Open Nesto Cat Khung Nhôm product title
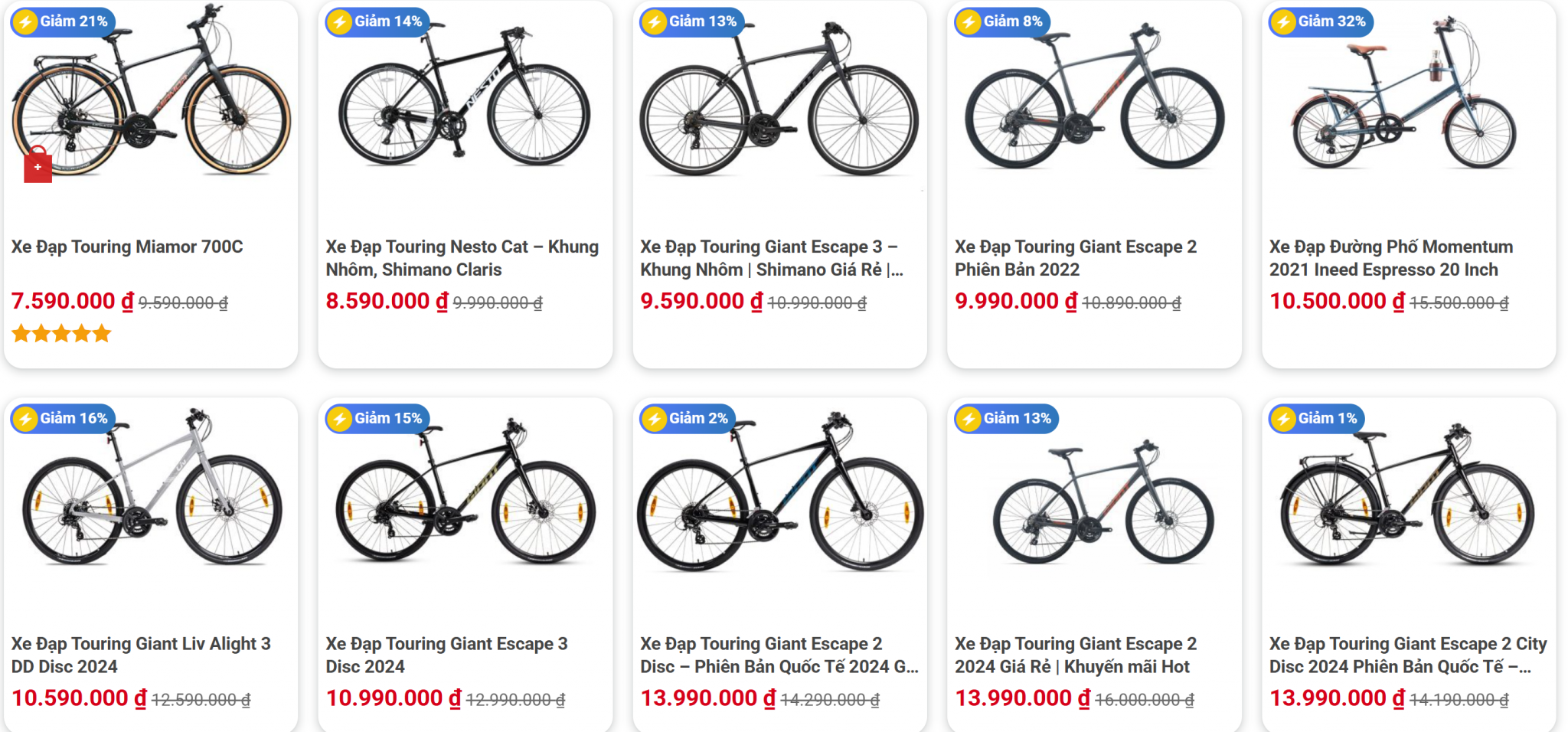Screen dimensions: 1568x732 click(462, 258)
